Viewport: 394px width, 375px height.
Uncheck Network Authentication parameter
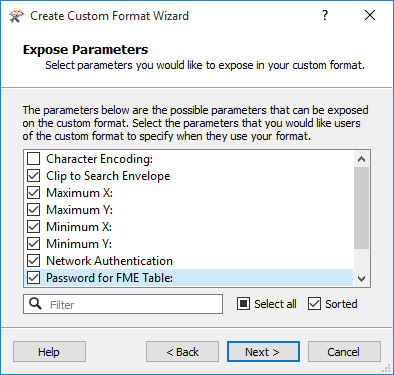[34, 261]
